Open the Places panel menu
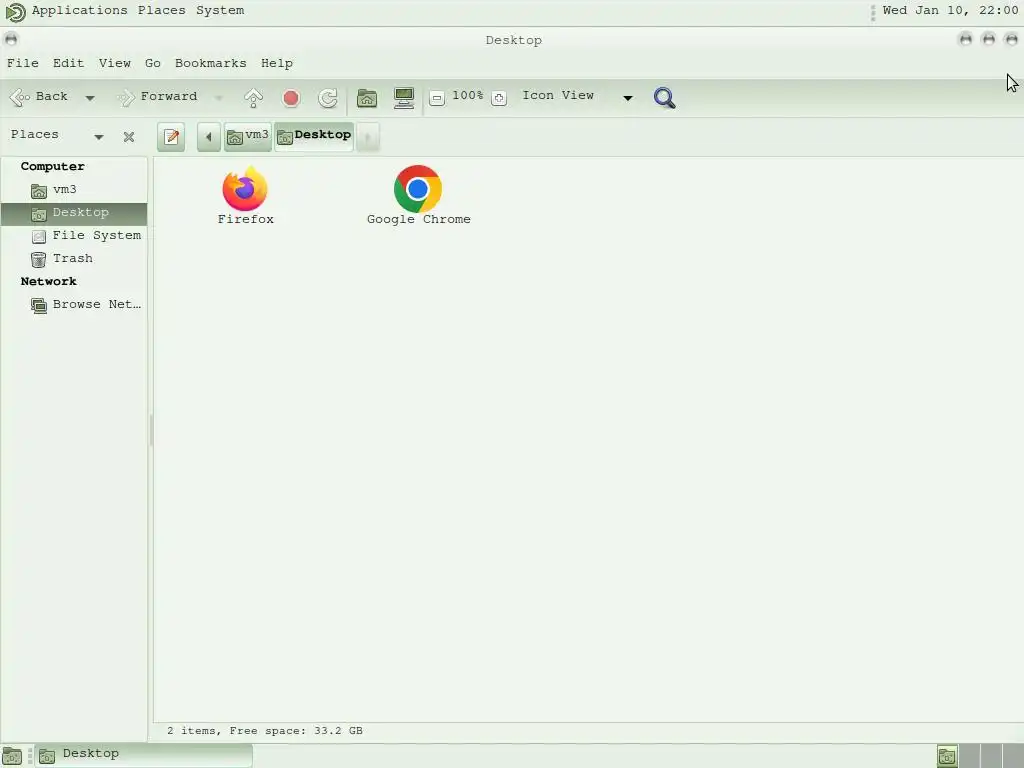Viewport: 1024px width, 768px height. pos(161,10)
